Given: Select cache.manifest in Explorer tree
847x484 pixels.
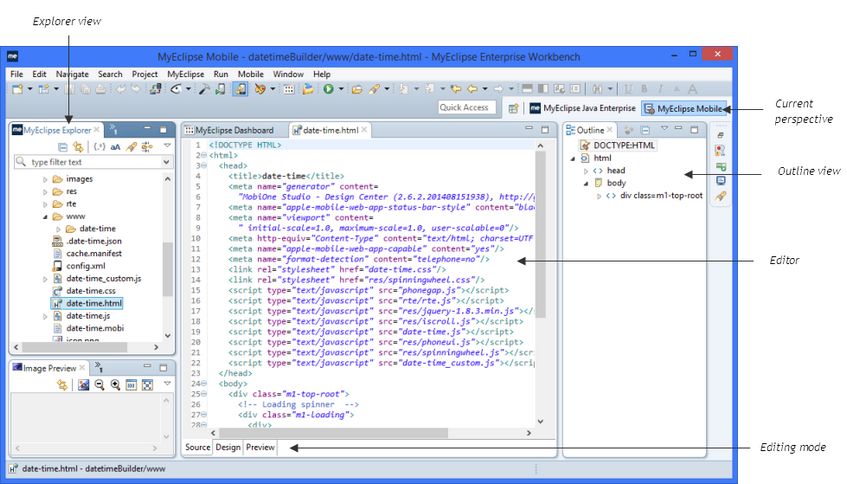Looking at the screenshot, I should coord(88,254).
